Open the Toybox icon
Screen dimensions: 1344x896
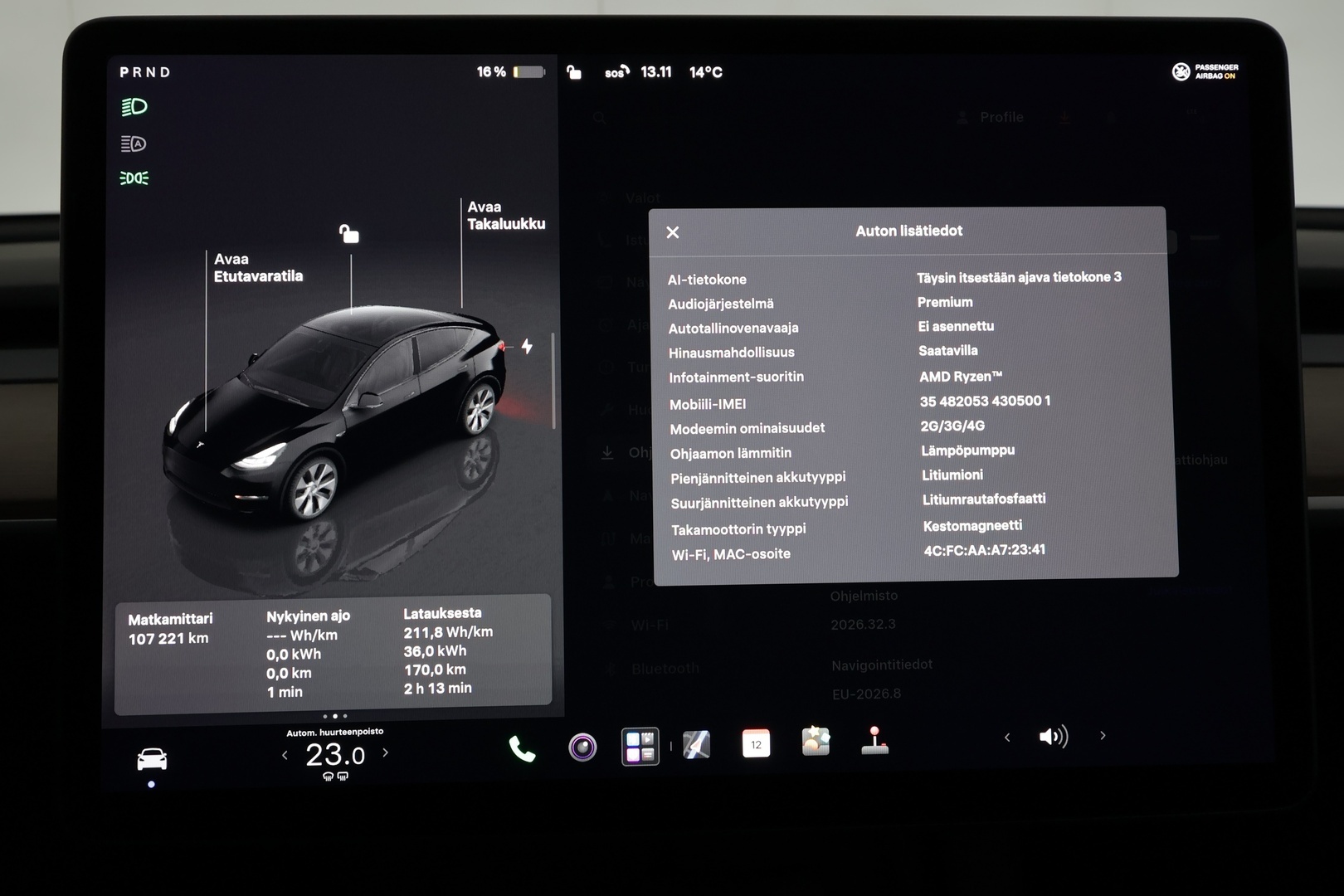click(816, 741)
